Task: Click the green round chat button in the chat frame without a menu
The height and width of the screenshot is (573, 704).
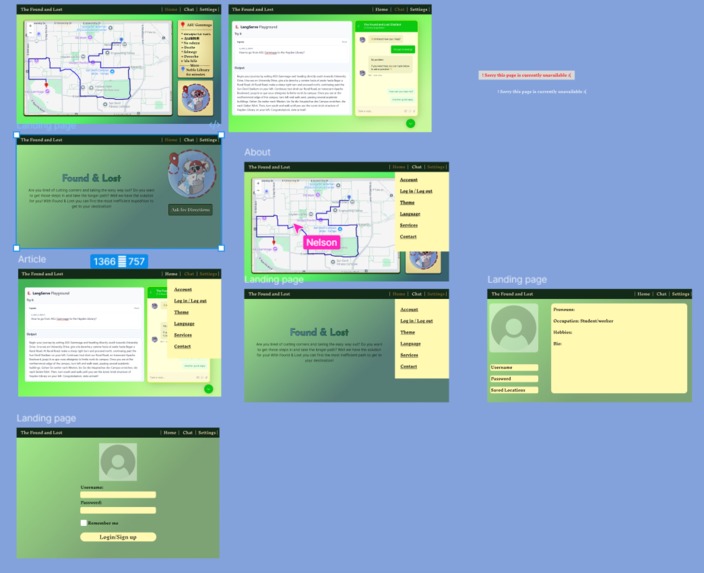Action: [x=410, y=123]
